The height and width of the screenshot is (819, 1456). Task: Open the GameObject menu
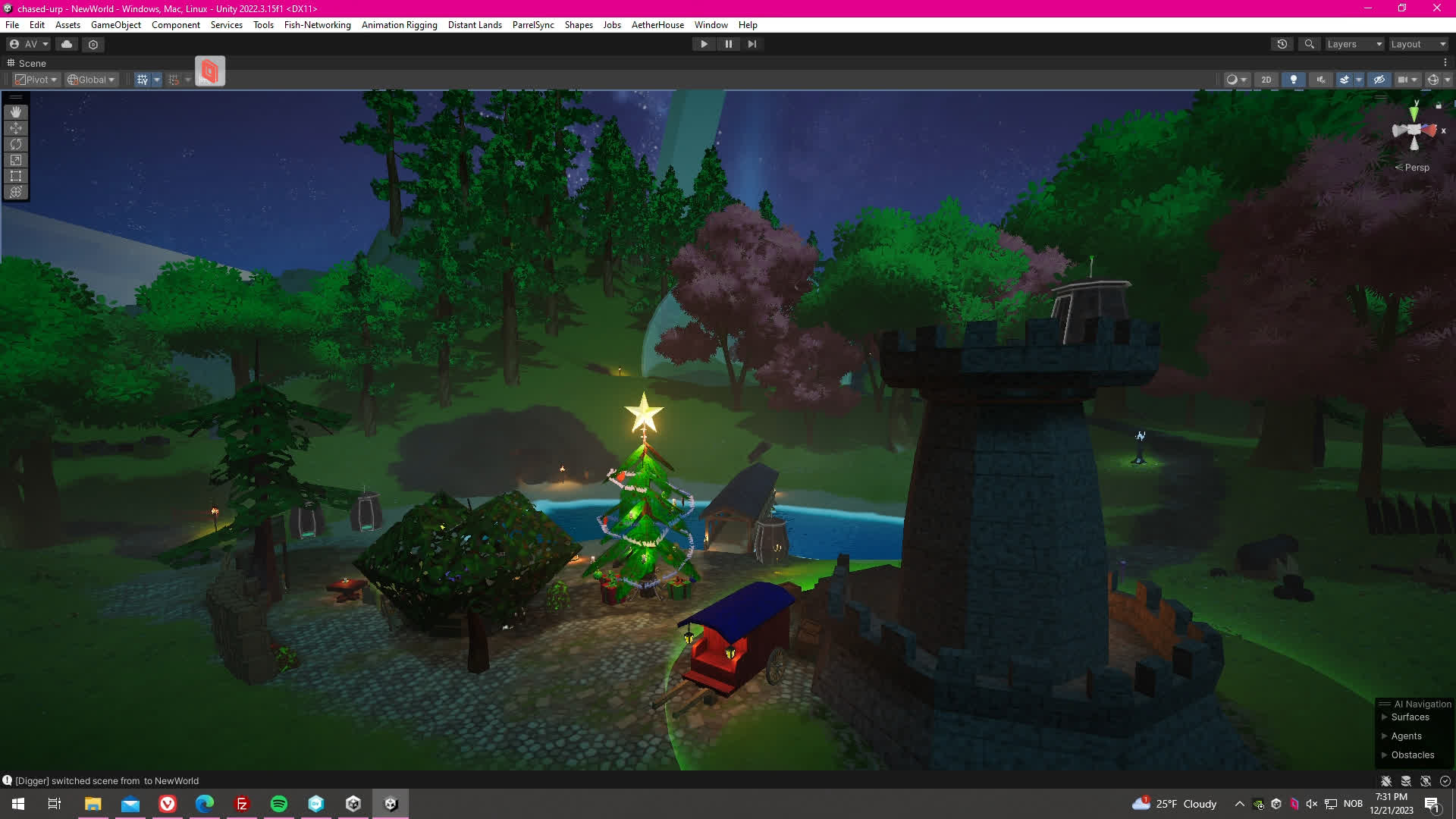115,25
